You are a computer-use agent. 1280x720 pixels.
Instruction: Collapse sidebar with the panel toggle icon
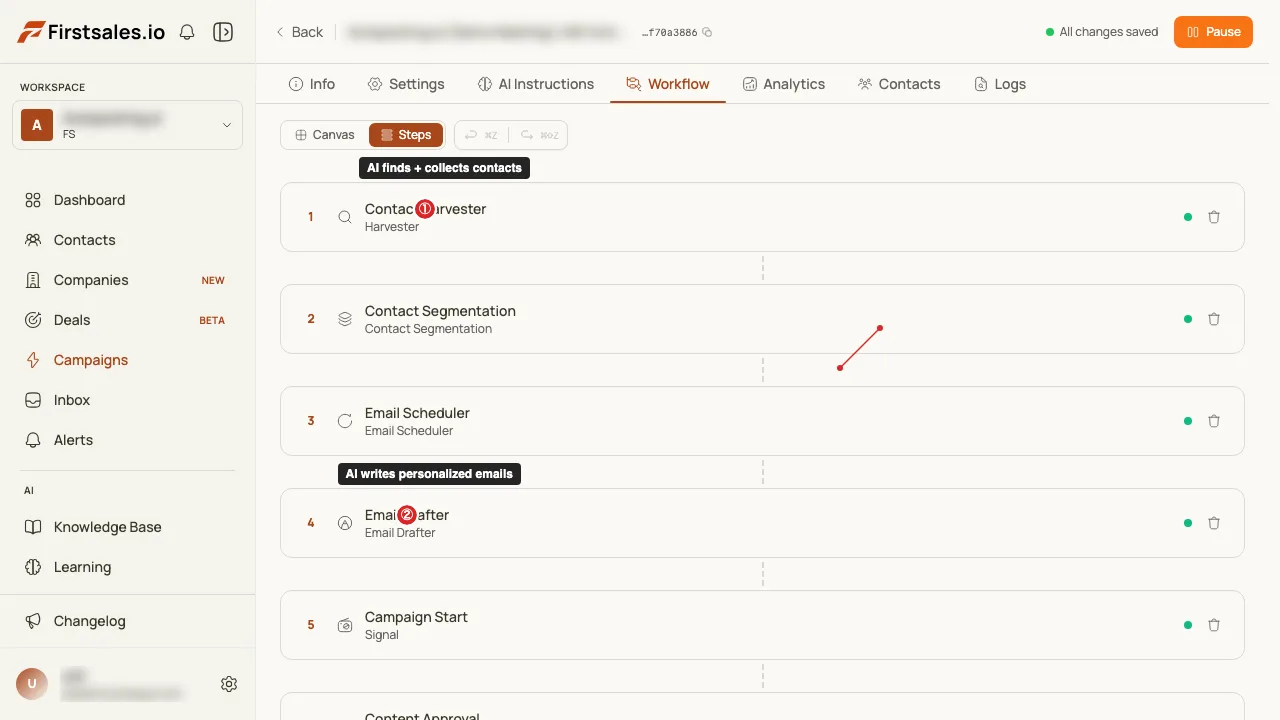[223, 32]
